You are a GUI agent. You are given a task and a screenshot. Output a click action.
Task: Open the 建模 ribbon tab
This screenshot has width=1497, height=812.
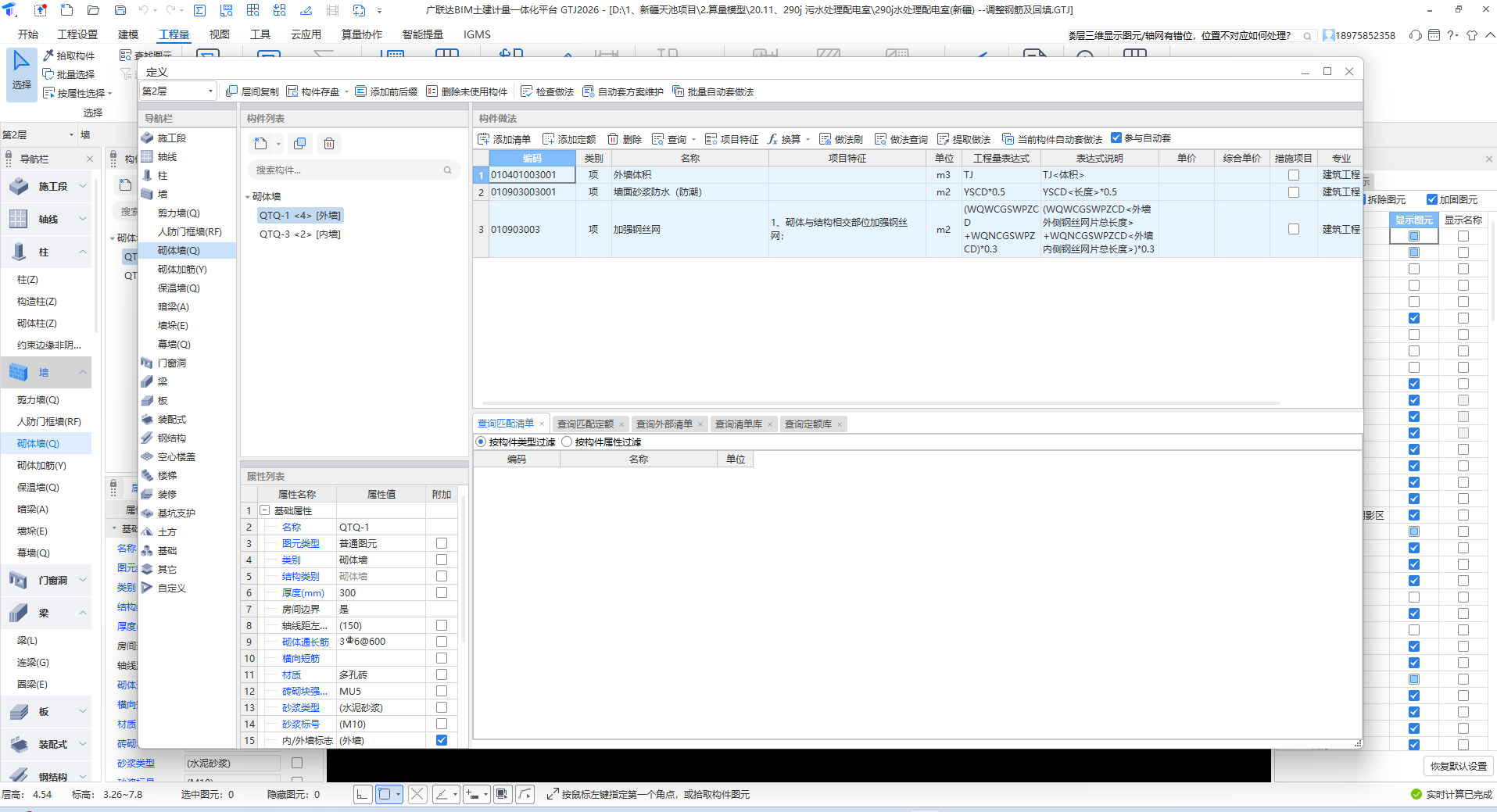[x=128, y=34]
